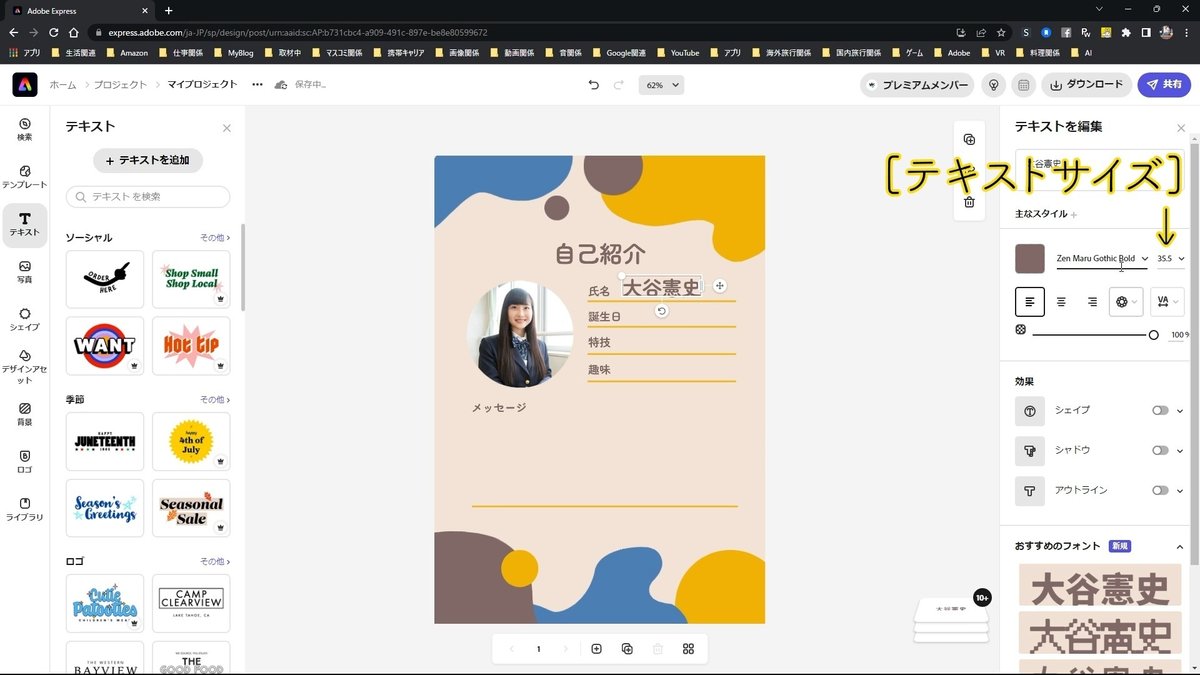Open the text layout style dropdown

coord(1126,301)
